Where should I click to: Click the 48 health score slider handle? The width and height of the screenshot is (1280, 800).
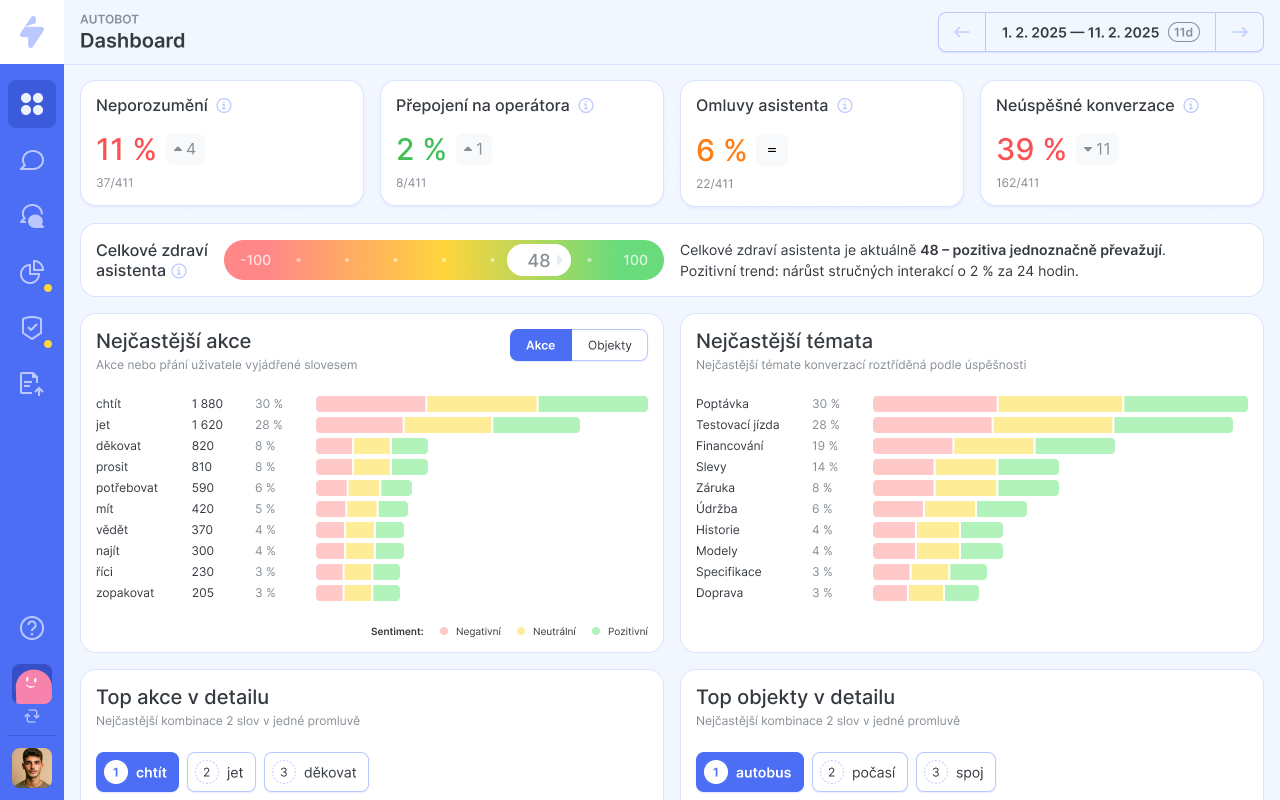tap(538, 260)
